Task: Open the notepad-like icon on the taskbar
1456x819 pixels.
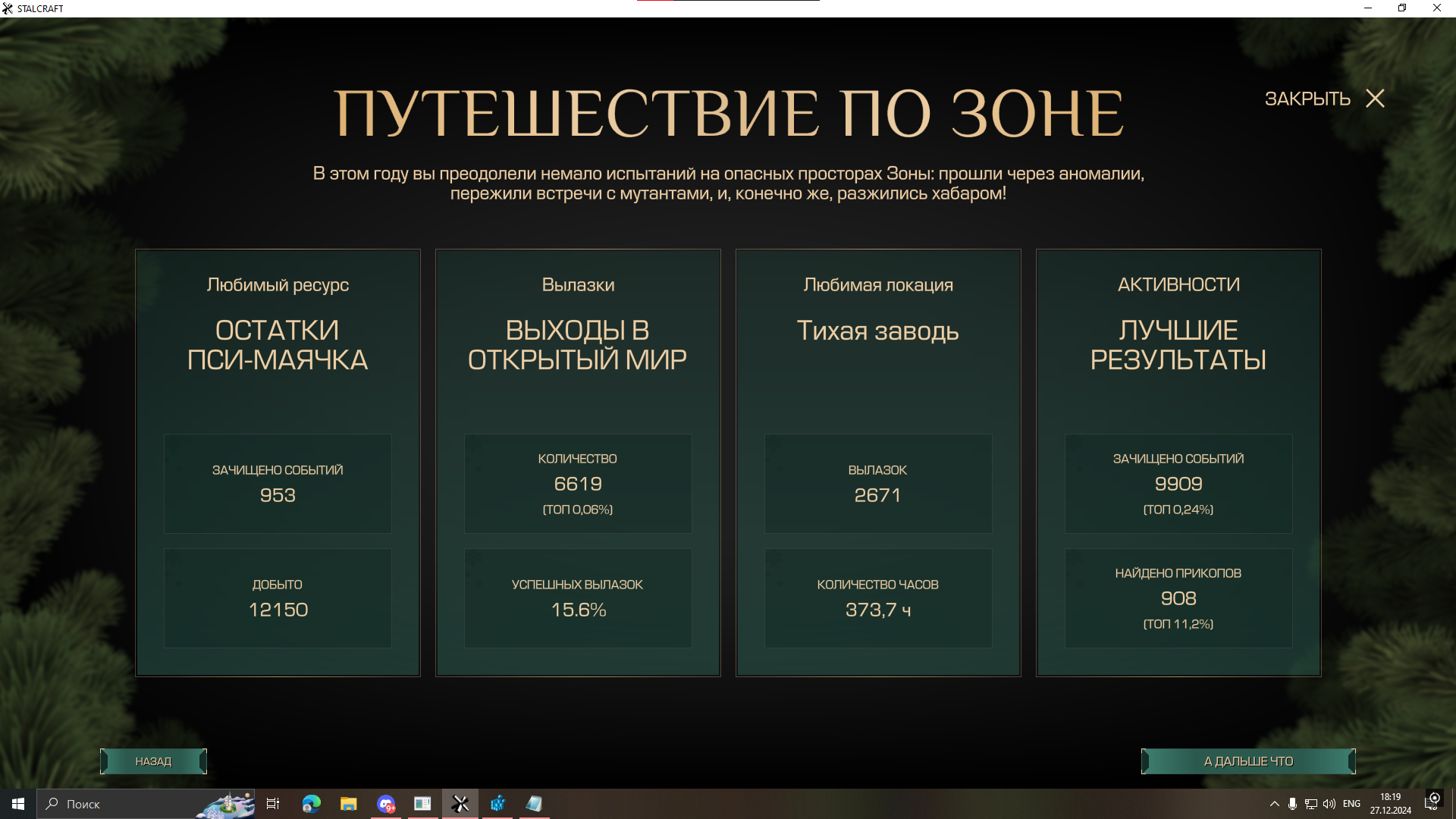Action: [534, 804]
